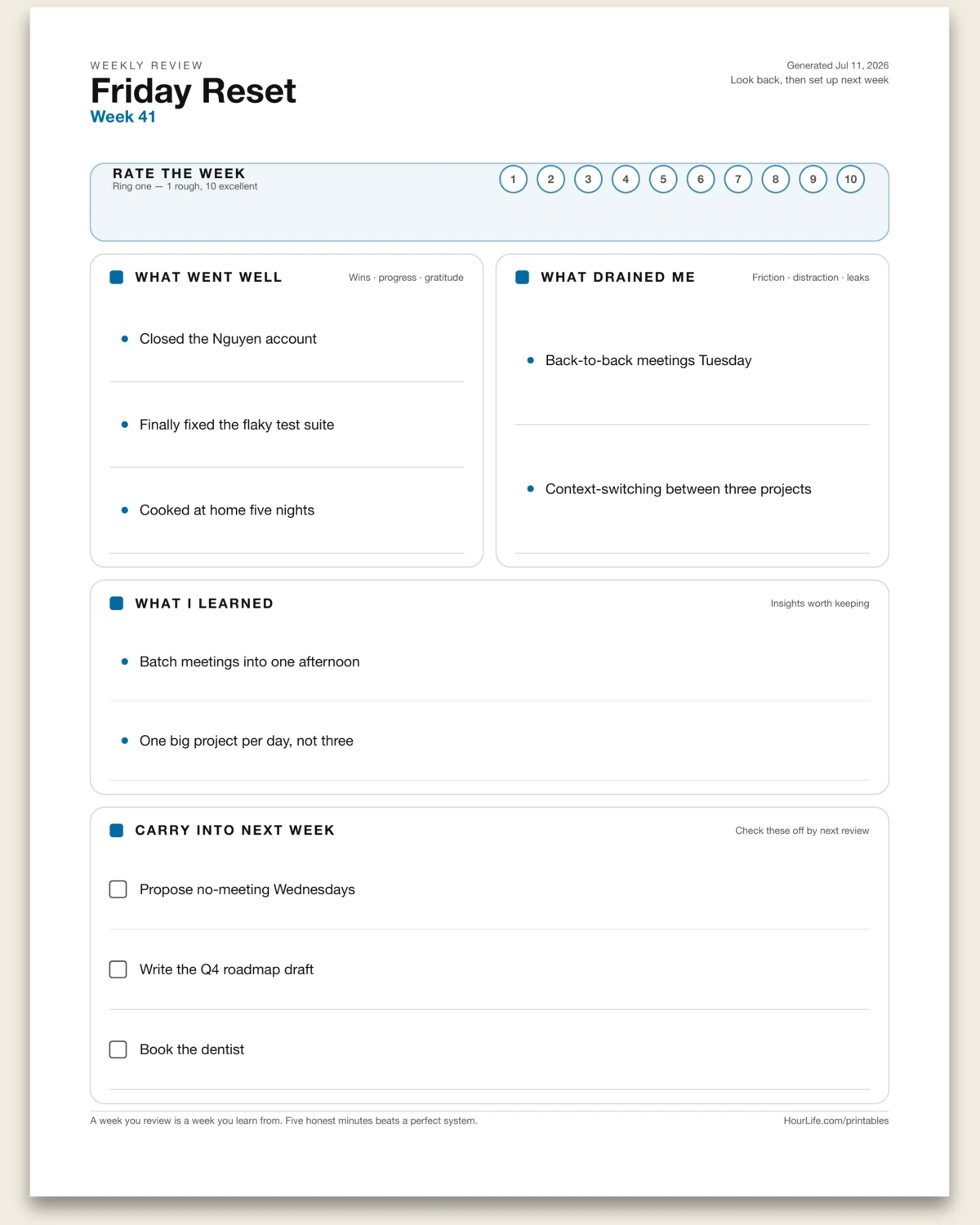
Task: Select 'Back-to-back meetings Tuesday' entry
Action: click(648, 361)
